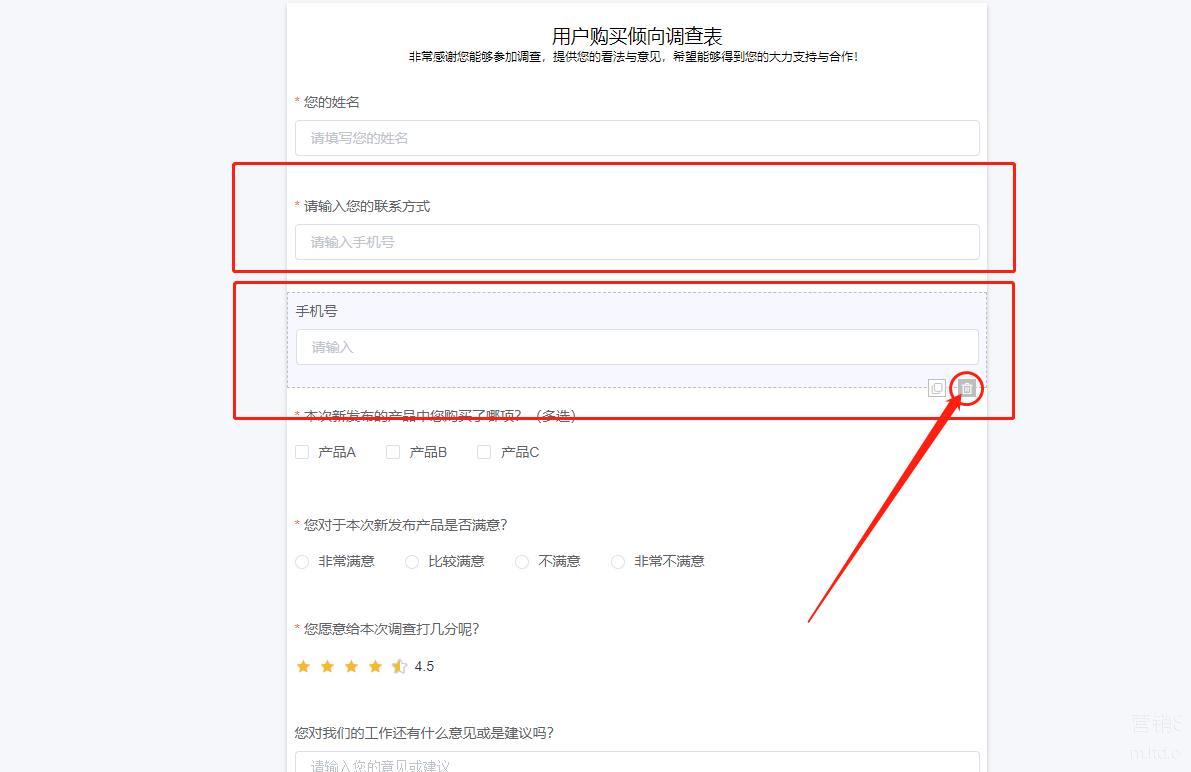1191x772 pixels.
Task: Focus the 请填写您的姓名 input field
Action: coord(637,138)
